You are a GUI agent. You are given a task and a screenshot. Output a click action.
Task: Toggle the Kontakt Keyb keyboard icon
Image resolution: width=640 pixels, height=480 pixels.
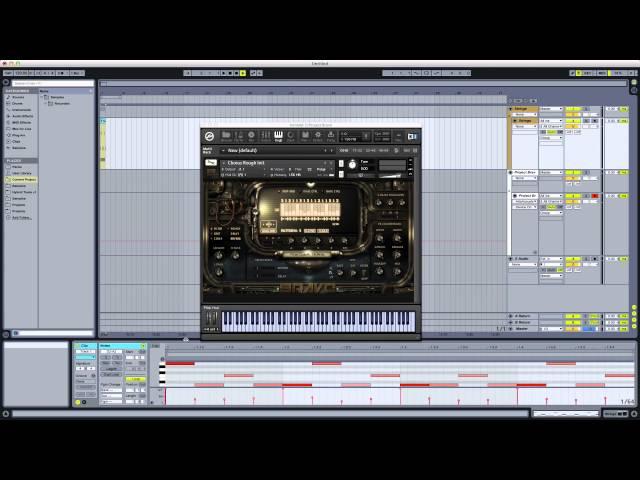click(x=278, y=136)
